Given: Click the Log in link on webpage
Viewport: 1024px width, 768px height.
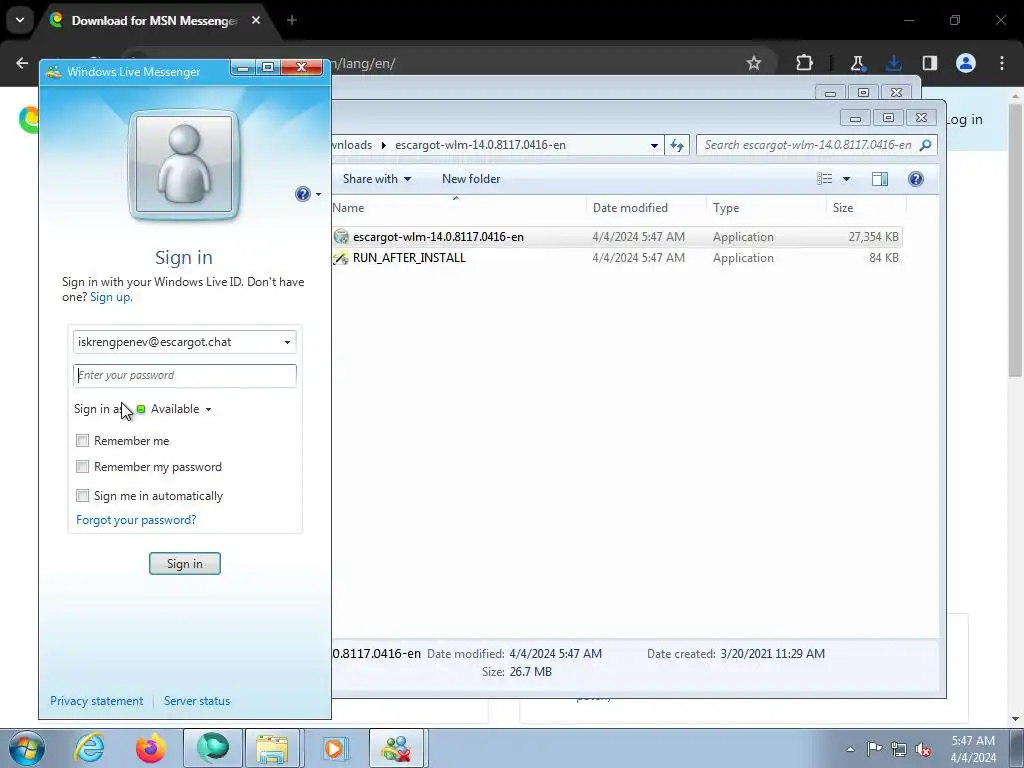Looking at the screenshot, I should 963,120.
